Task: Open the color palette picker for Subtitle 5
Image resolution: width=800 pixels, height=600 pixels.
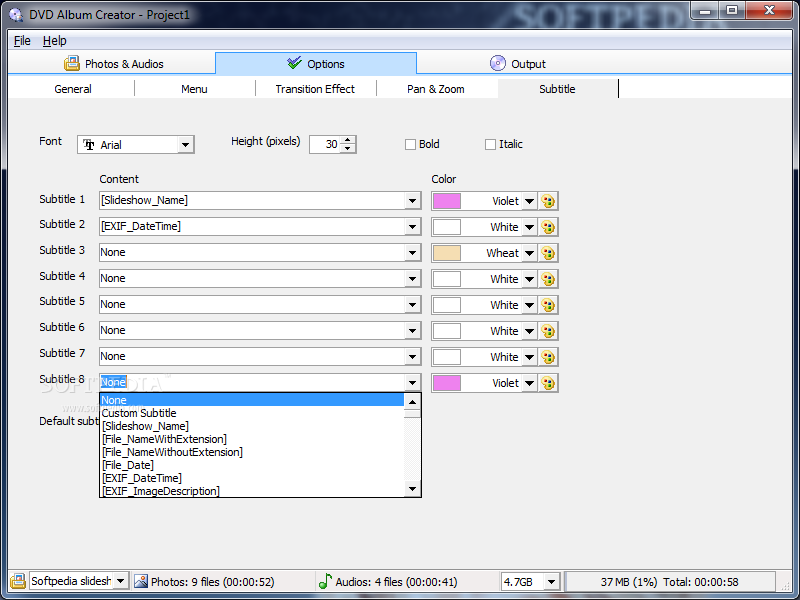Action: tap(548, 305)
